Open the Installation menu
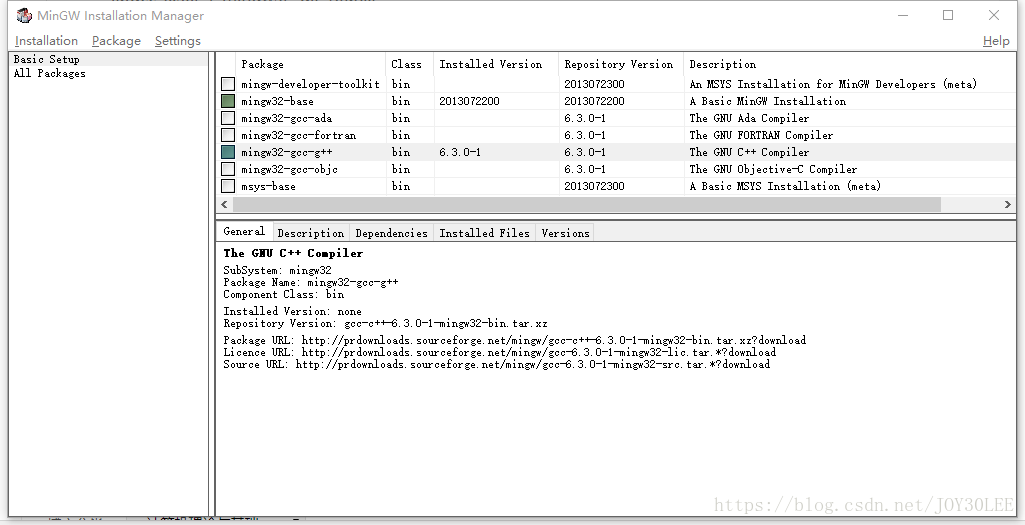1025x525 pixels. (x=46, y=41)
